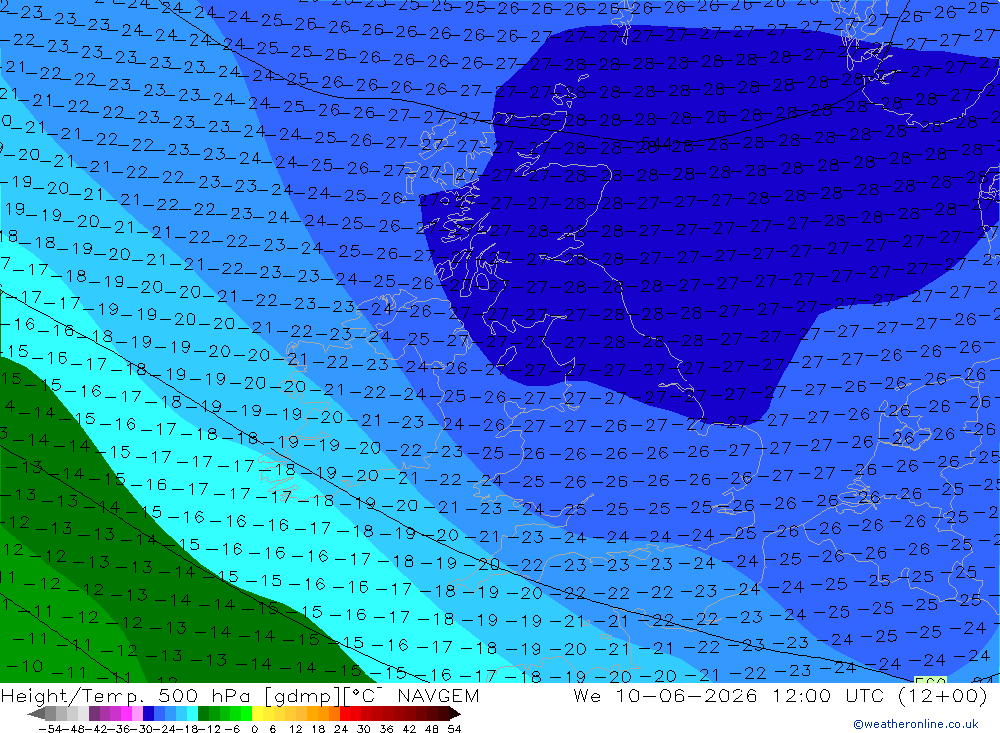Click the bright red swatch in legend

click(345, 713)
